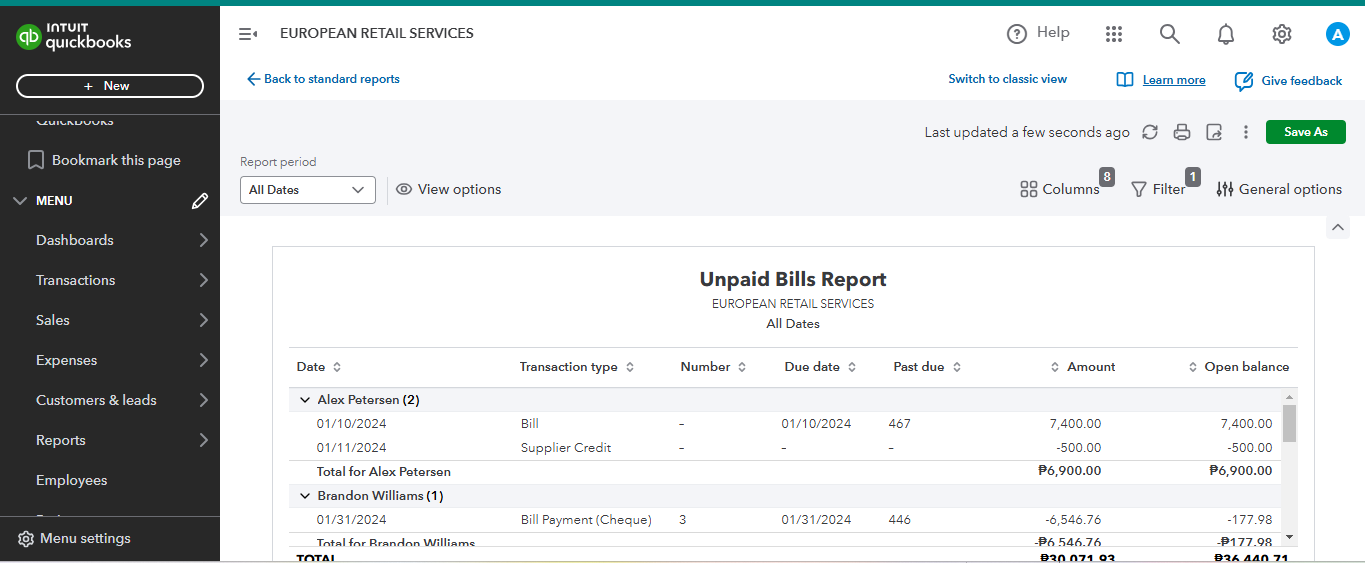Click the Supplier Credit transaction
This screenshot has width=1365, height=563.
[566, 448]
